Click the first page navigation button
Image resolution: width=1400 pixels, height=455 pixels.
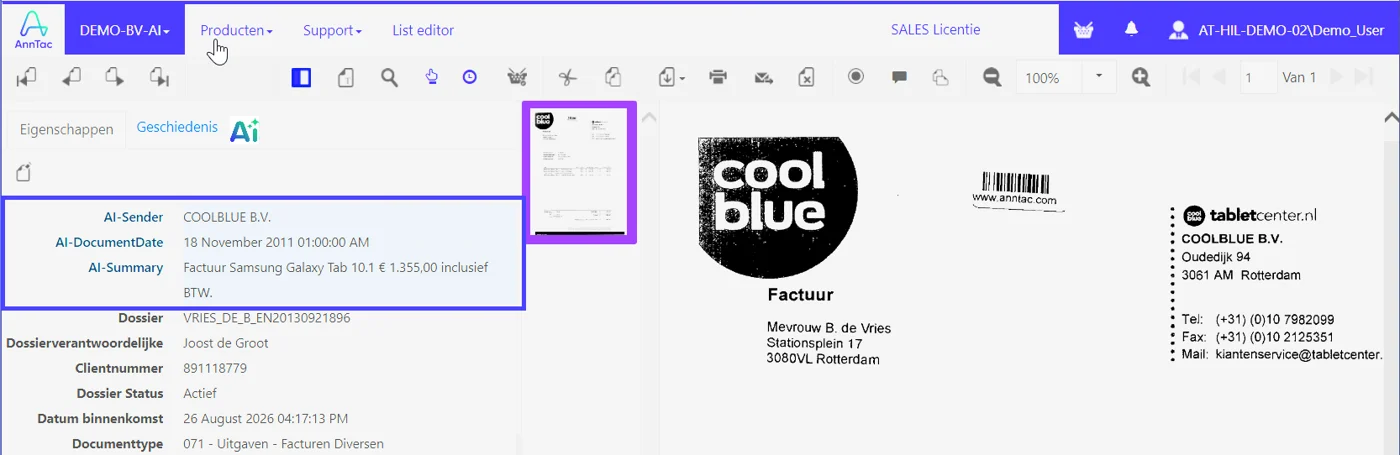(1192, 77)
